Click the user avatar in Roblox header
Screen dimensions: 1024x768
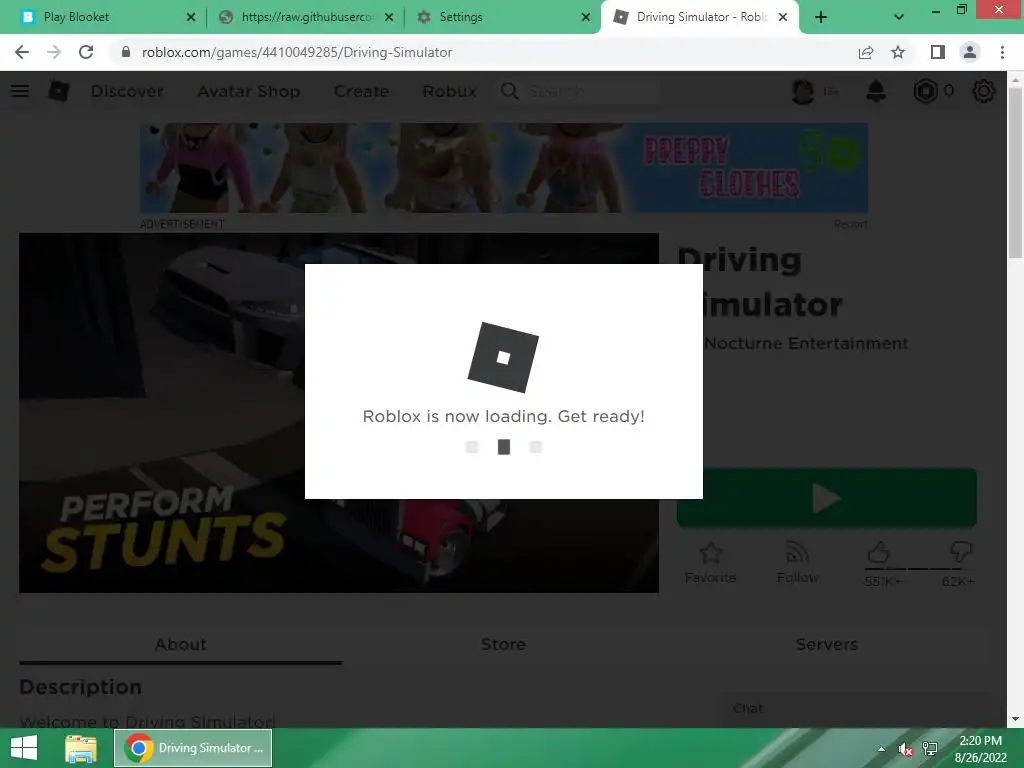point(803,91)
